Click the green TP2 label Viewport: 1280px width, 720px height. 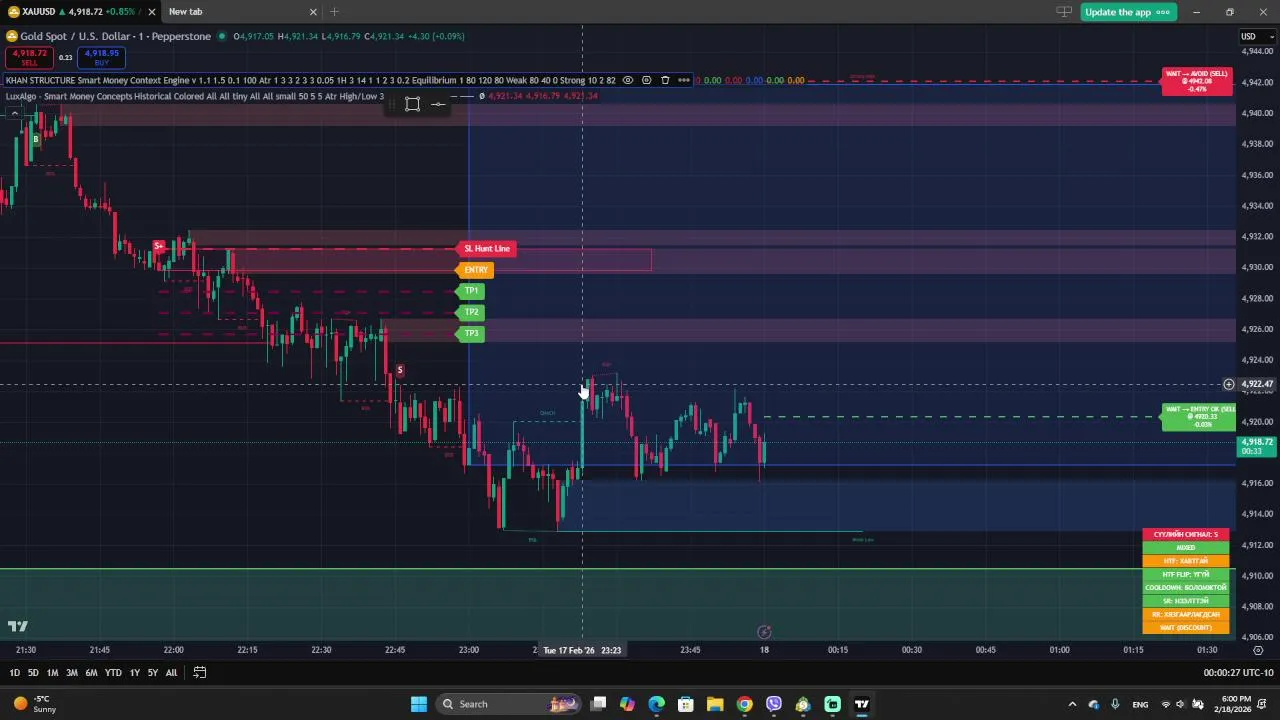(470, 312)
